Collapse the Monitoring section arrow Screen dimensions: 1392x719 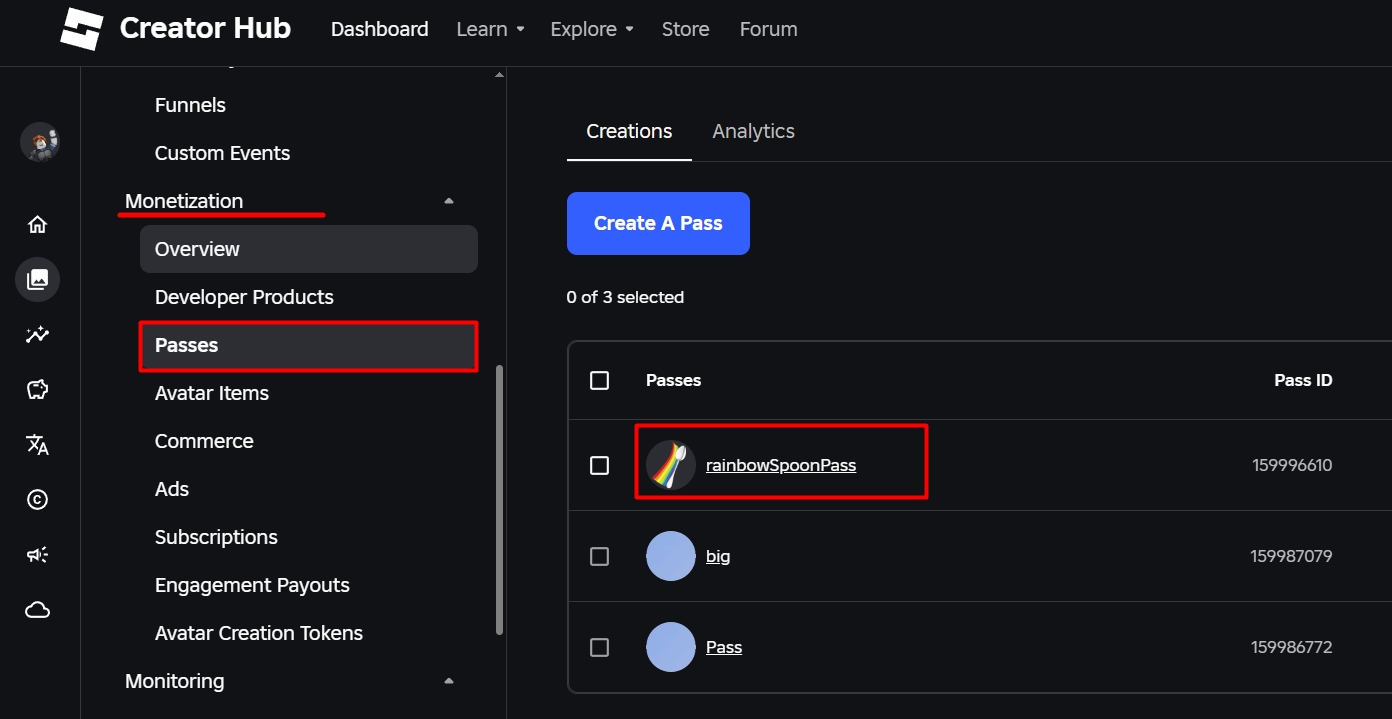click(449, 681)
